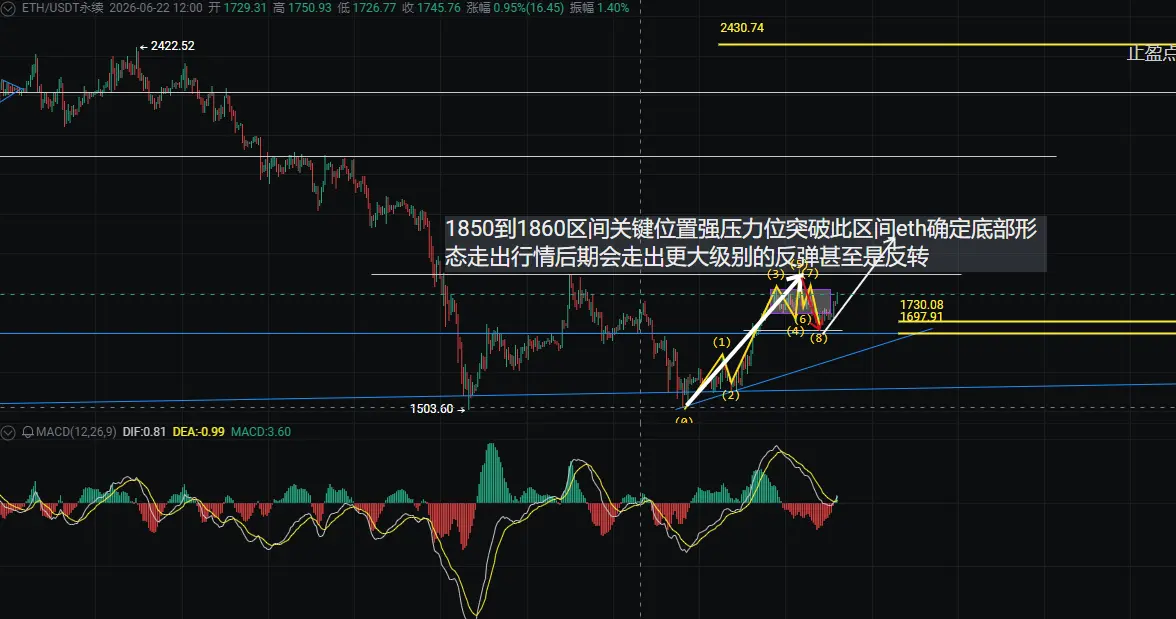Image resolution: width=1176 pixels, height=619 pixels.
Task: Select the purple consolidation rectangle drawing
Action: (x=800, y=302)
